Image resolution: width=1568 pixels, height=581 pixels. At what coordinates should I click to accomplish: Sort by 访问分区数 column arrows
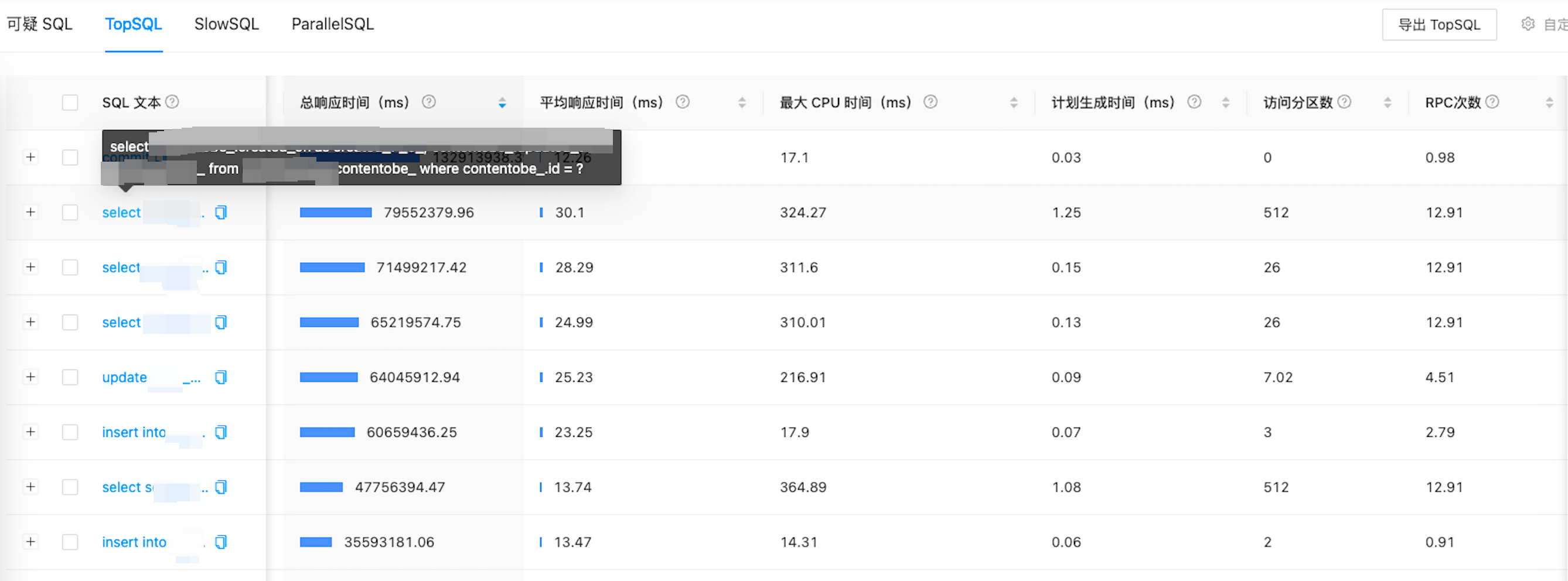coord(1387,103)
